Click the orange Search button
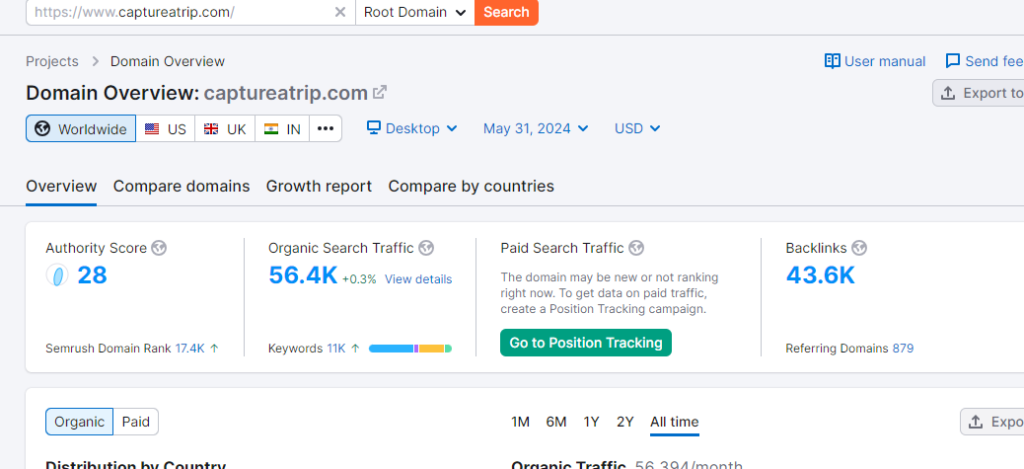The width and height of the screenshot is (1024, 469). tap(506, 12)
